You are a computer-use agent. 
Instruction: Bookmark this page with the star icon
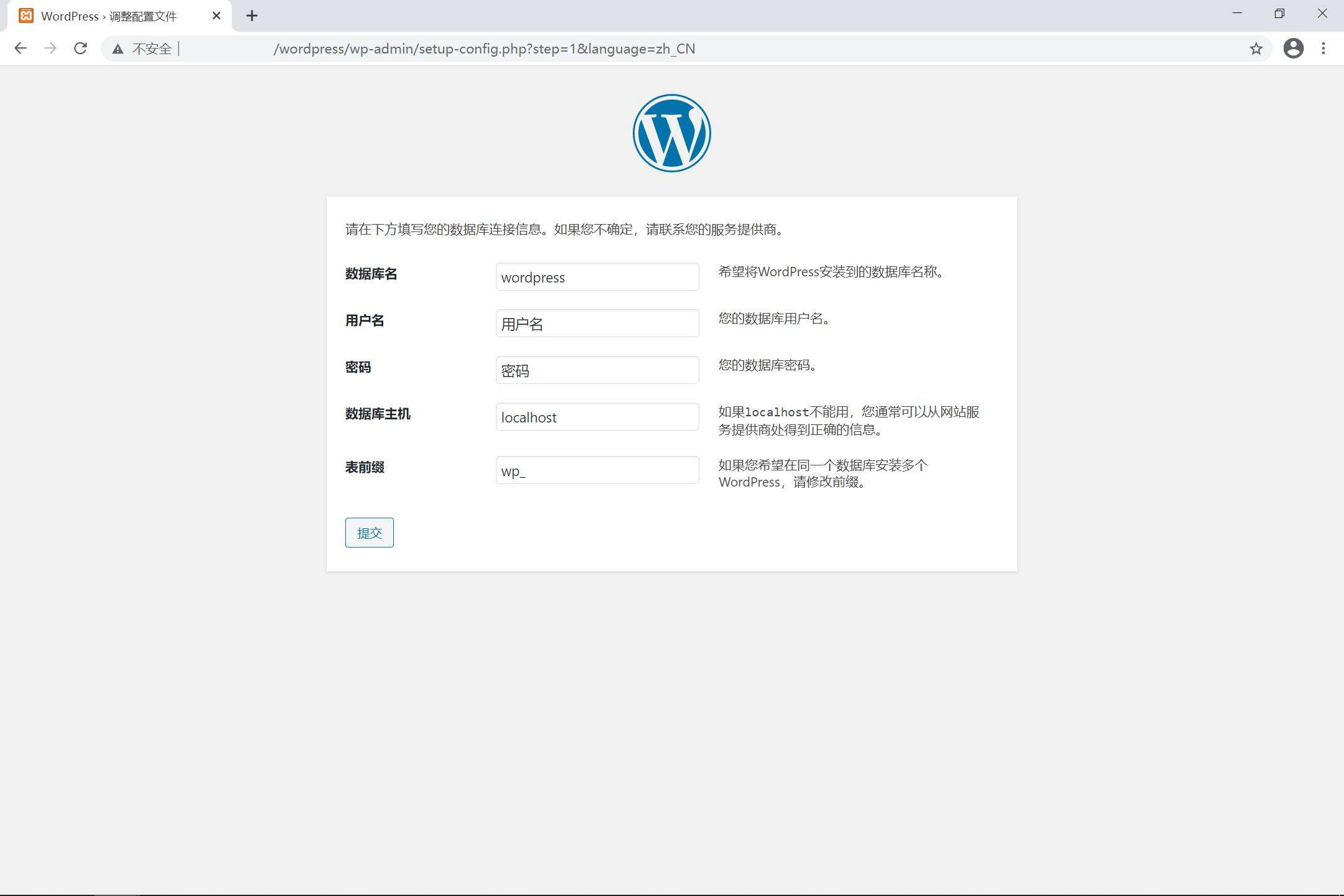(1256, 49)
